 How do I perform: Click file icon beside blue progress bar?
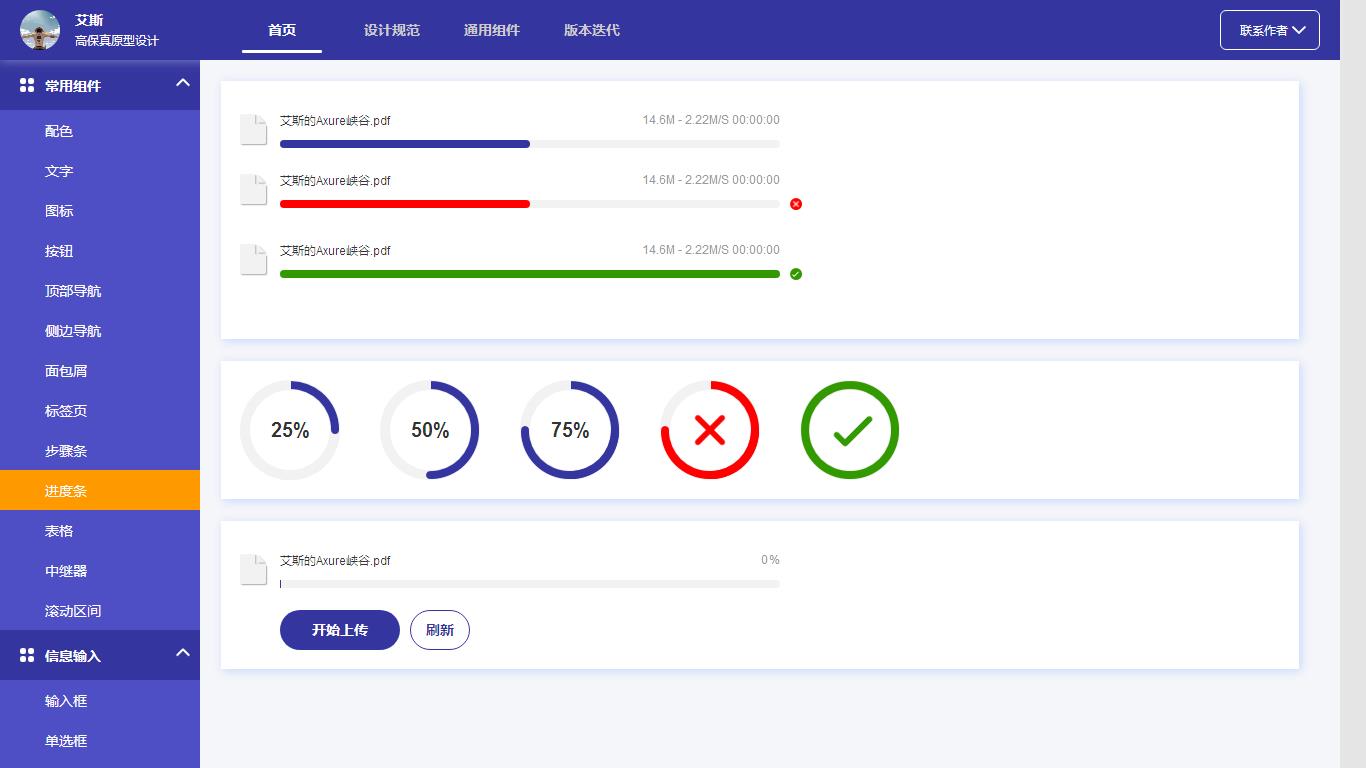tap(254, 130)
